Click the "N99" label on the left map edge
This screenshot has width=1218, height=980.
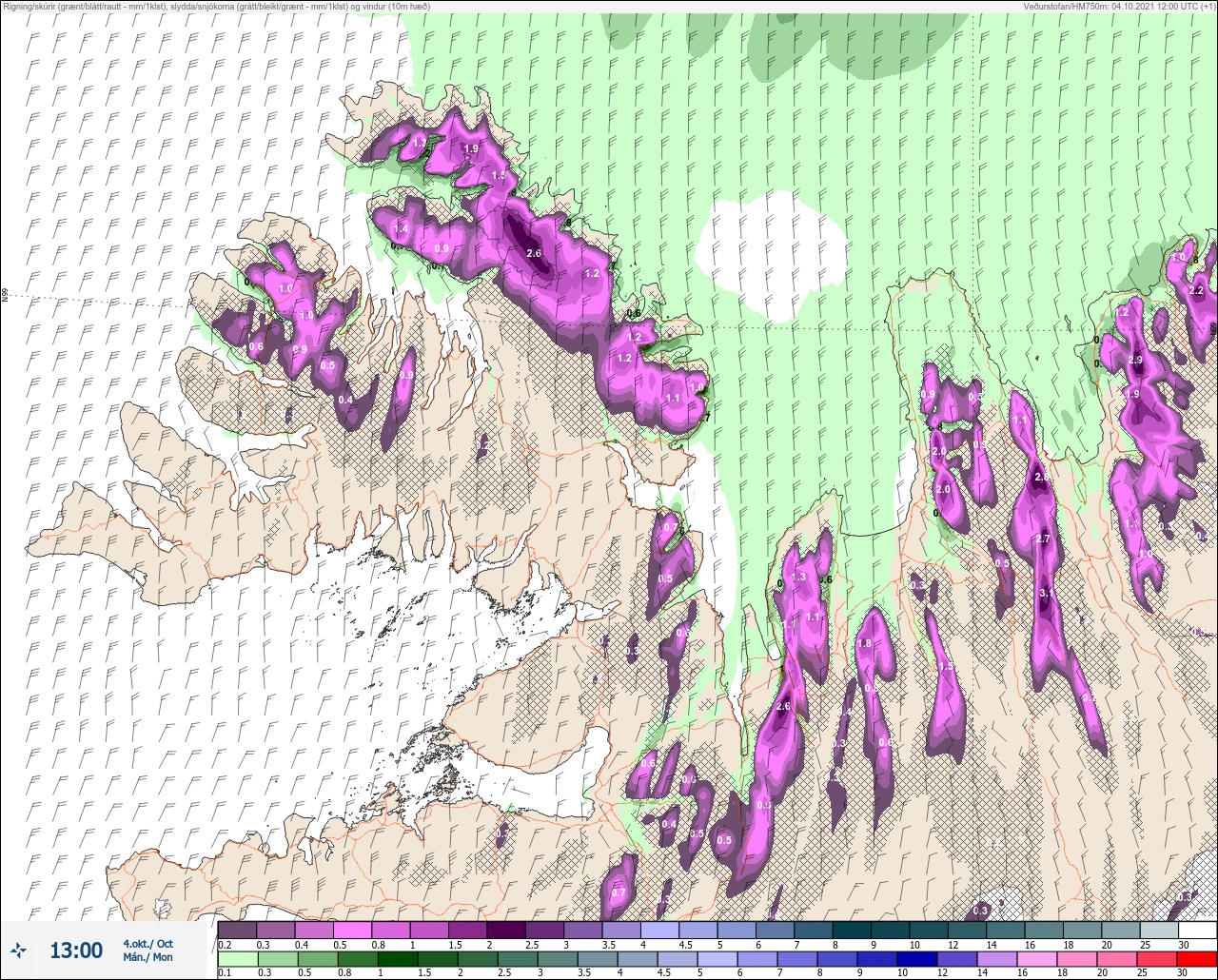tap(5, 296)
